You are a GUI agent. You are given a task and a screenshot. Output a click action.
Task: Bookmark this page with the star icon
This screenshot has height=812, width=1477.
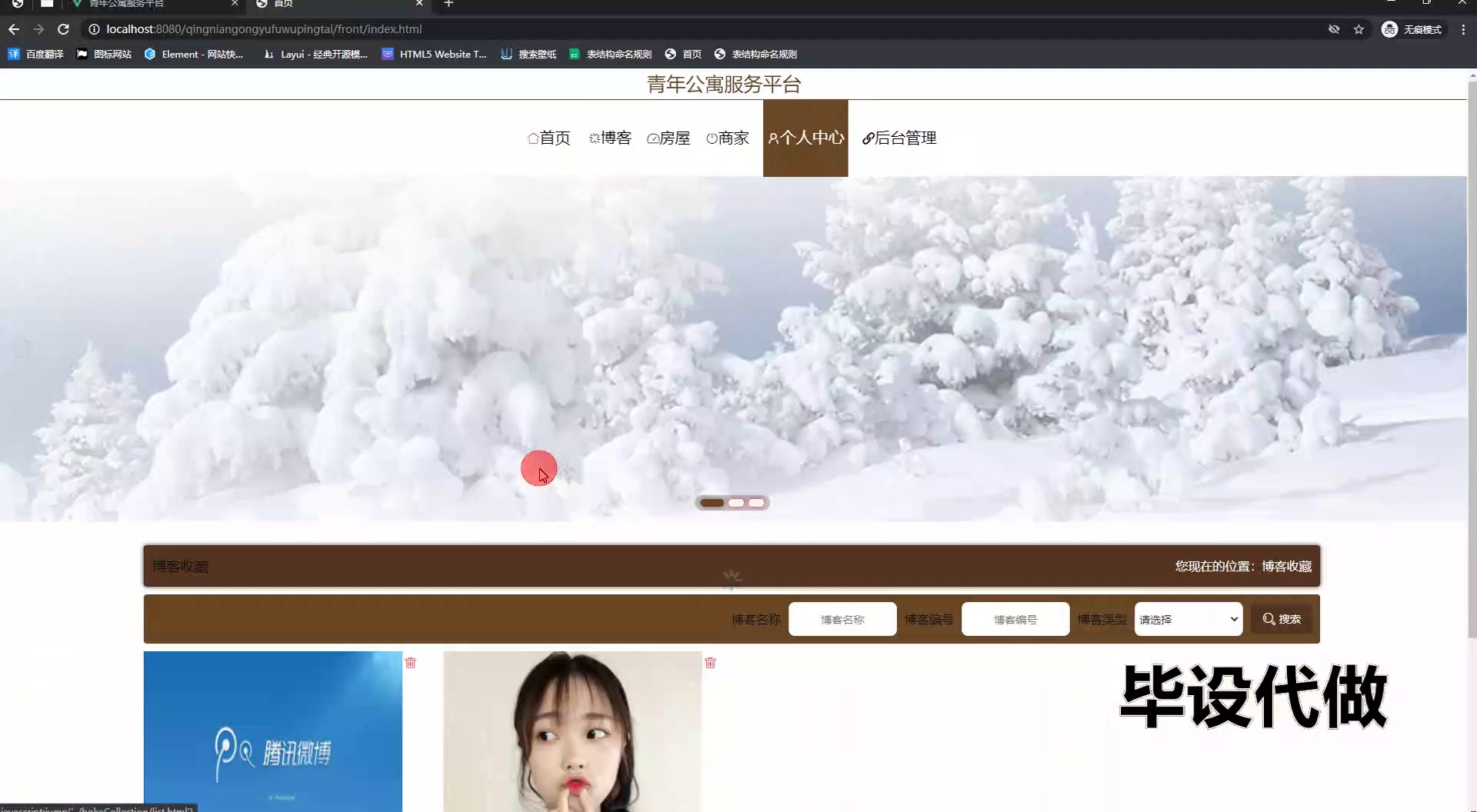[x=1359, y=29]
